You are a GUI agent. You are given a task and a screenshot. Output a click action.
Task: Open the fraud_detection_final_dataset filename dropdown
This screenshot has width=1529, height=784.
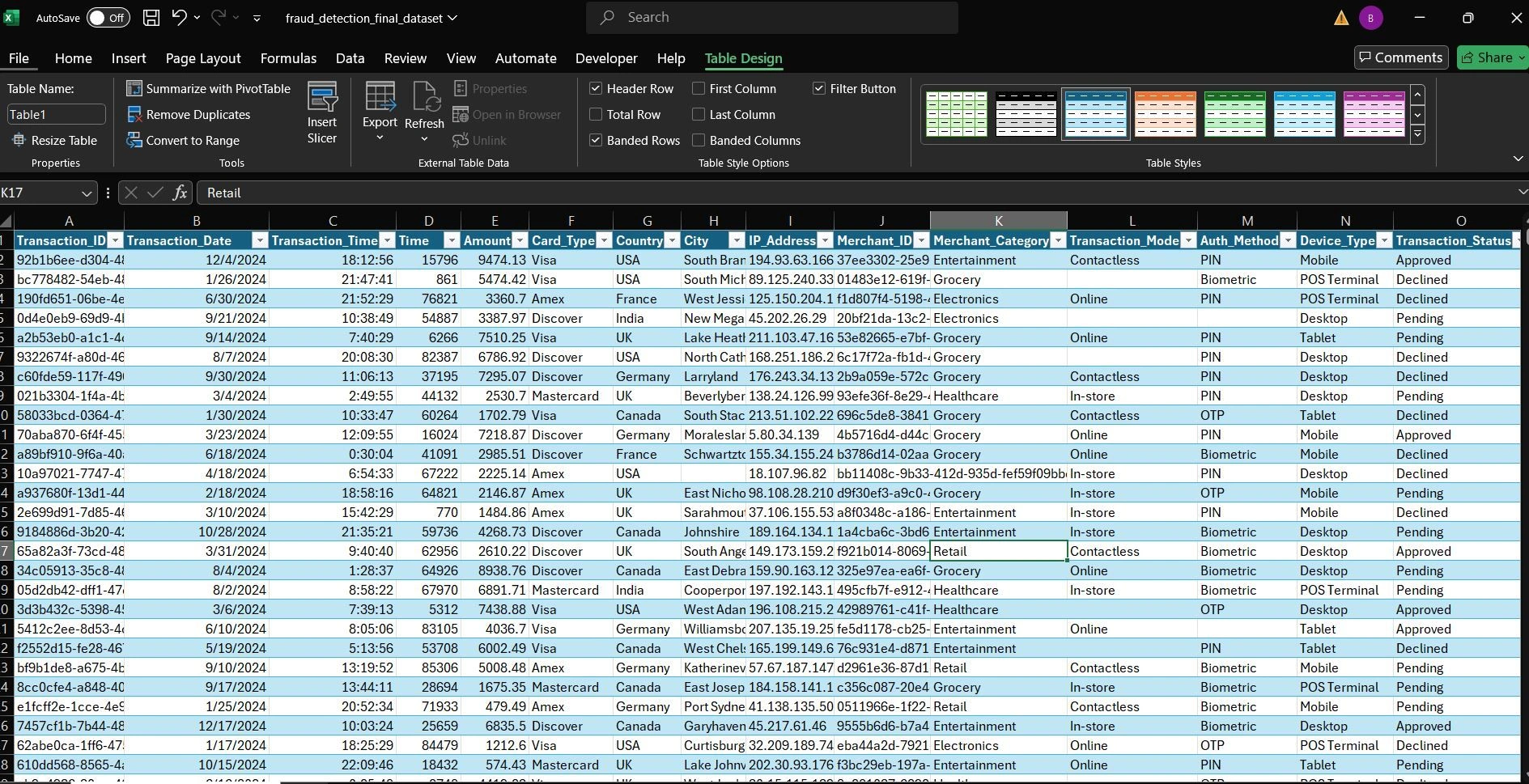(x=452, y=18)
